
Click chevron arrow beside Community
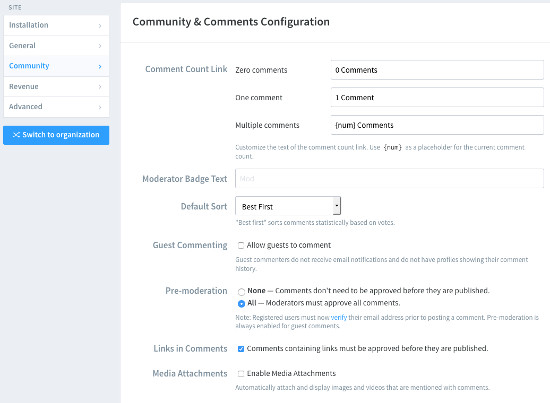(x=100, y=66)
